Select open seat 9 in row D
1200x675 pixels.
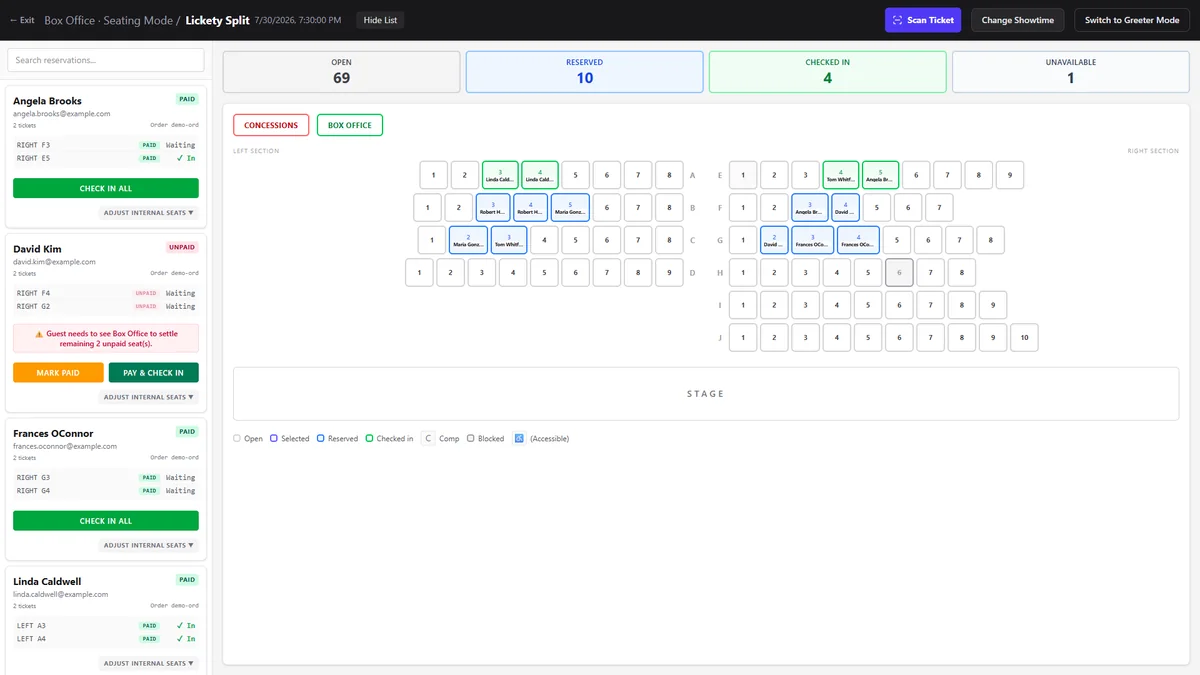click(x=669, y=272)
